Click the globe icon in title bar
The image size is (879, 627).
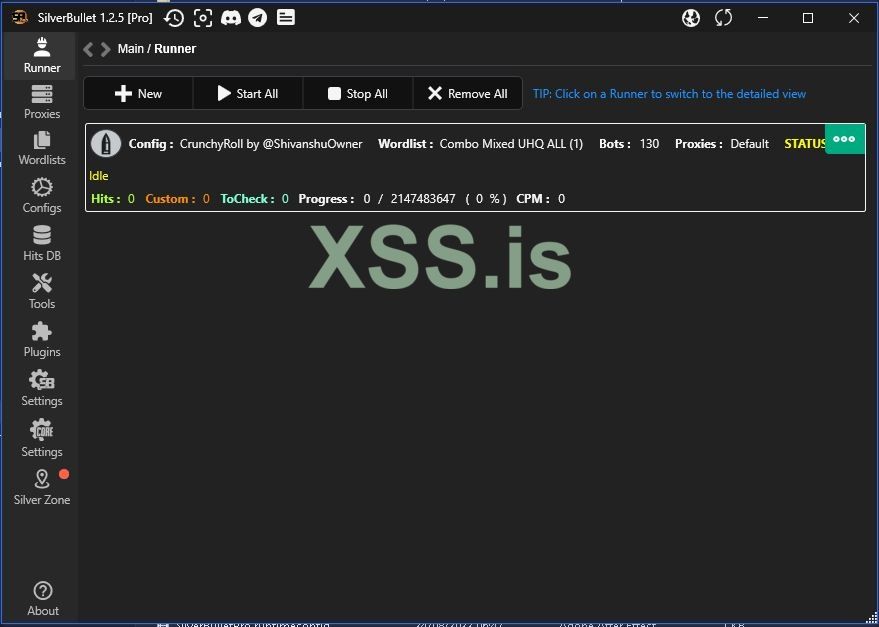tap(691, 18)
